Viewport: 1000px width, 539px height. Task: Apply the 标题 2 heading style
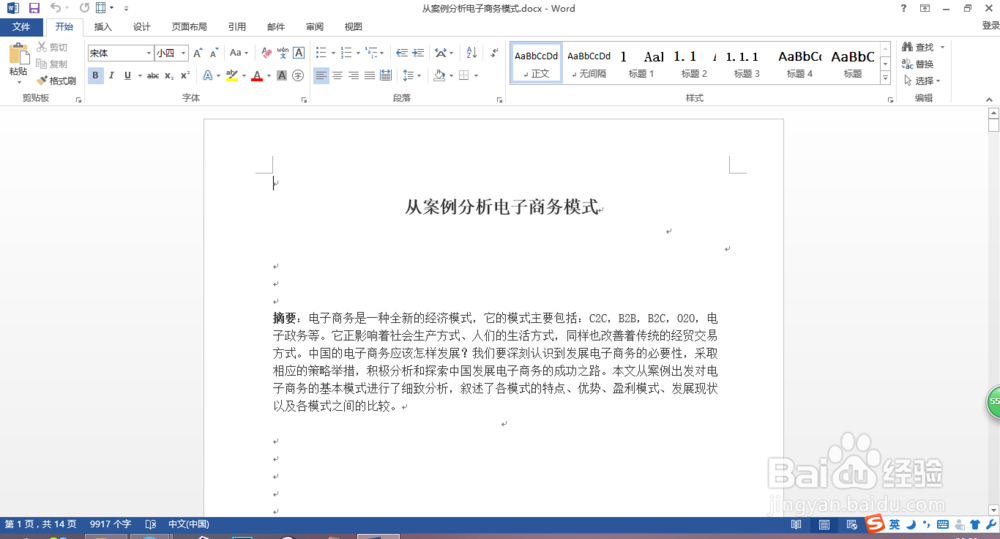click(694, 63)
